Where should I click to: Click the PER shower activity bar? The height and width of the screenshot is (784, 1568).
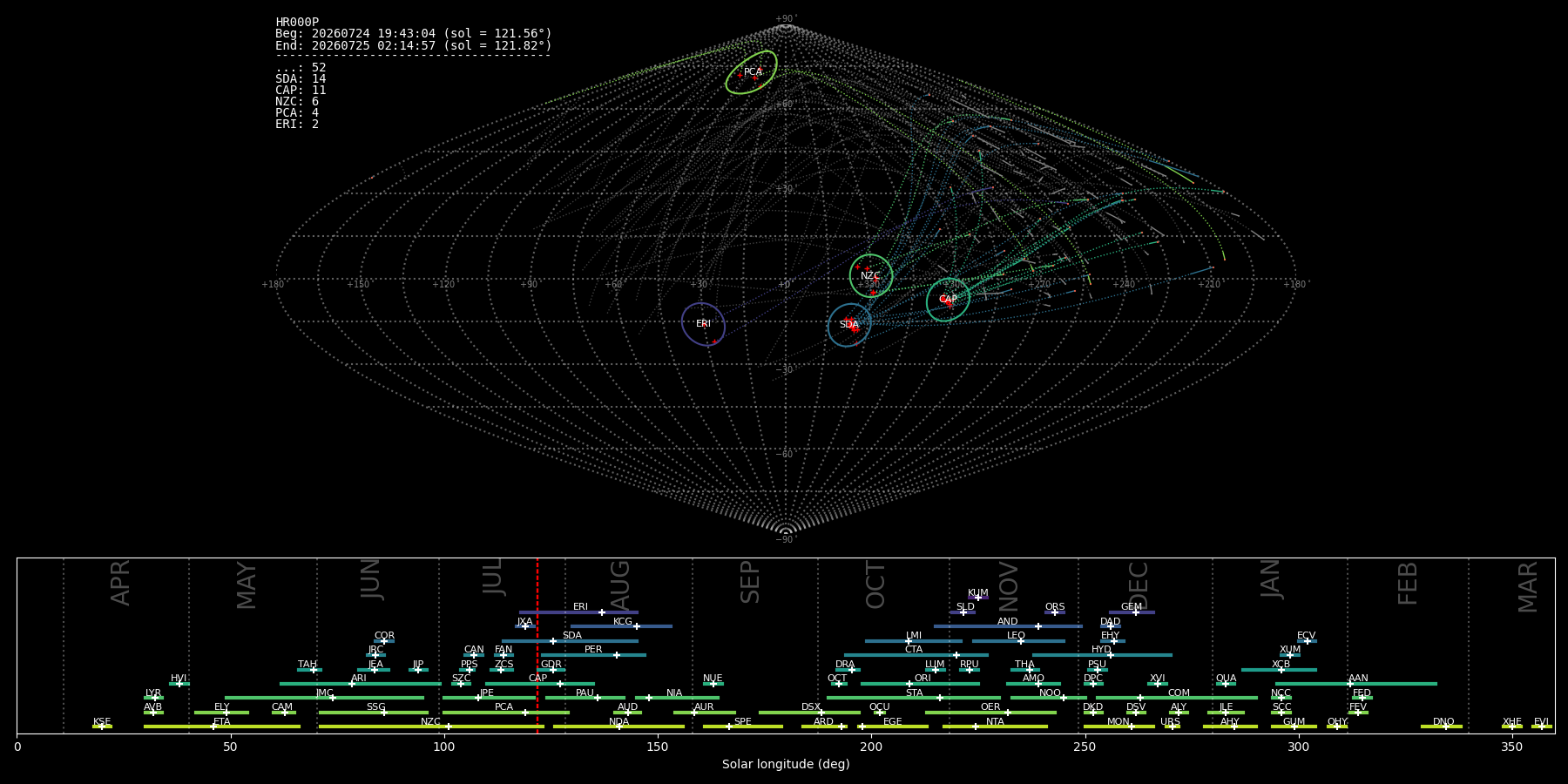pos(593,655)
